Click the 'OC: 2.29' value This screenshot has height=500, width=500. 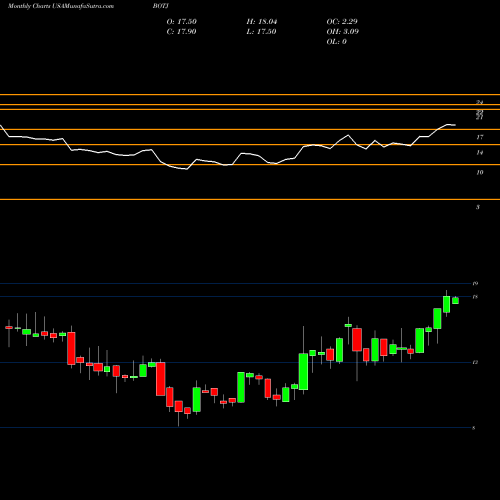342,22
